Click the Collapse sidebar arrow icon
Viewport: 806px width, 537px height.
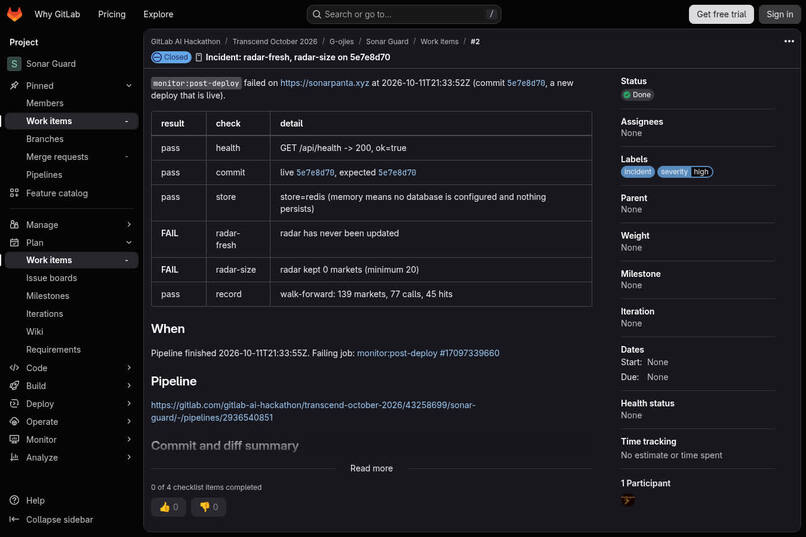[x=14, y=520]
